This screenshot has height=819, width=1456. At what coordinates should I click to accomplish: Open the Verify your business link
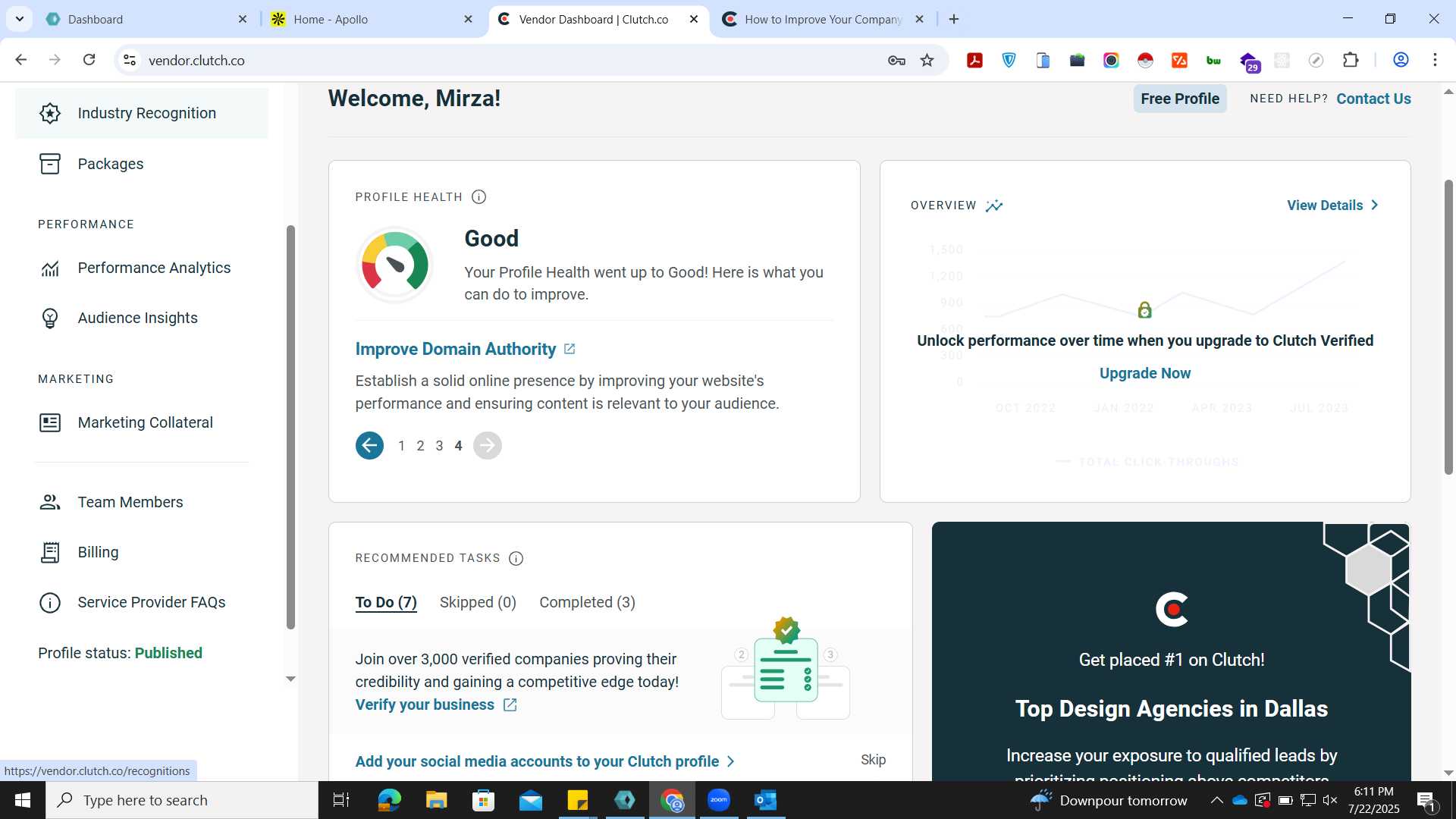point(425,704)
